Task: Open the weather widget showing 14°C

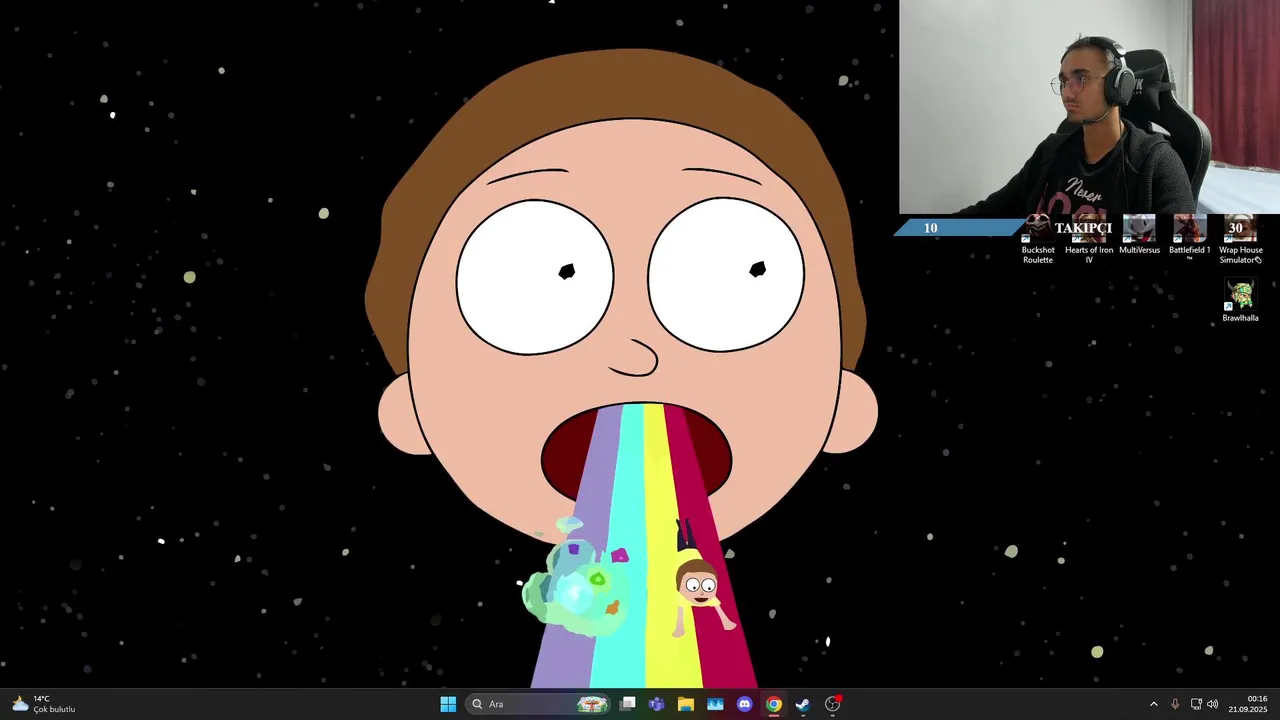Action: click(43, 704)
